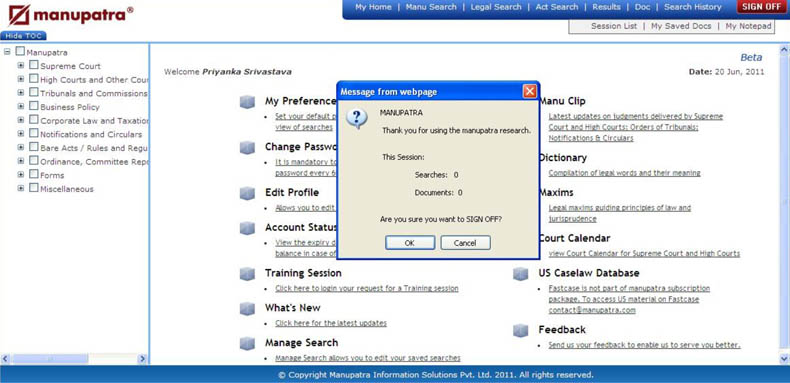Viewport: 790px width, 383px height.
Task: Click the main page scroll-up arrow
Action: click(x=784, y=49)
